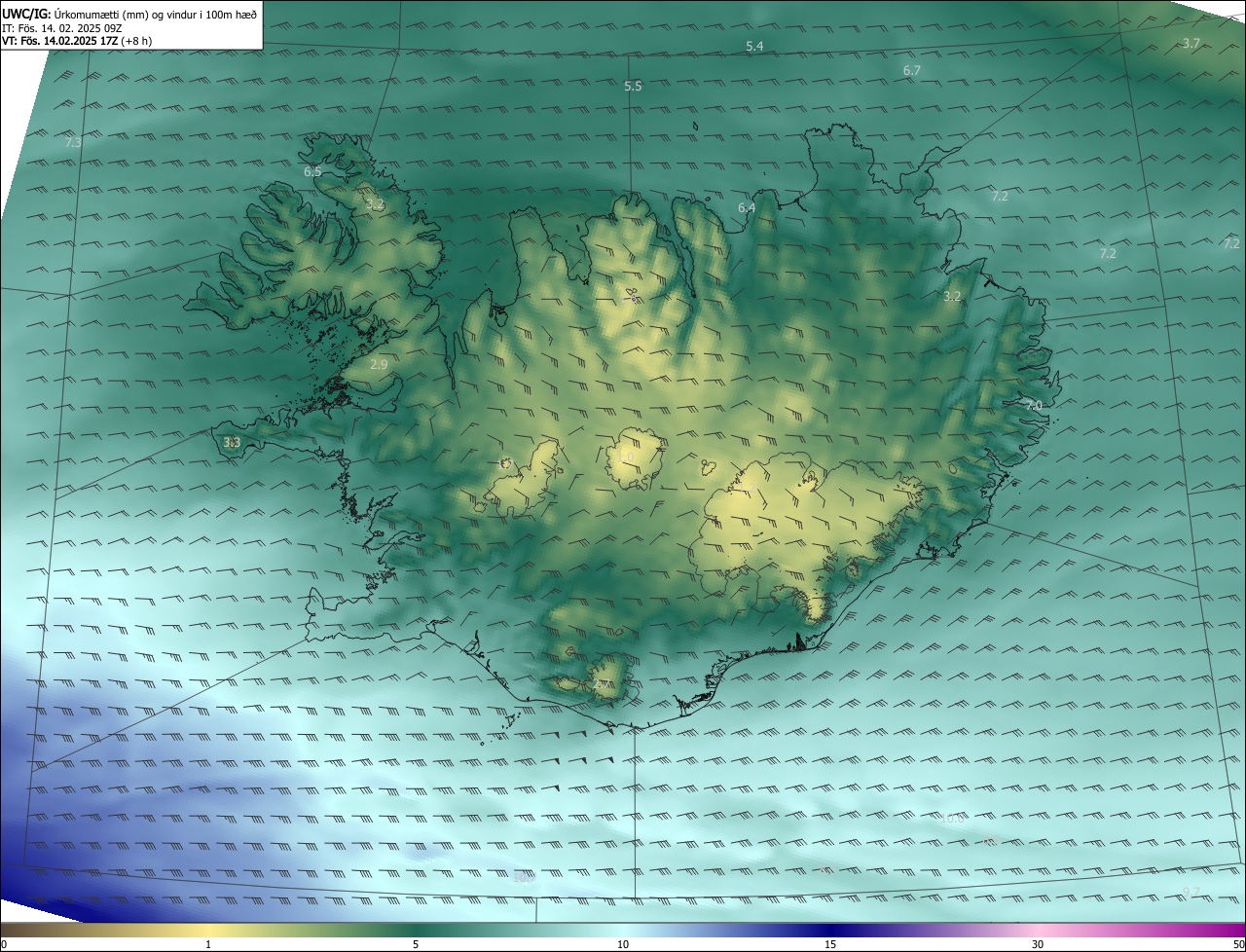Click the 7.3 precipitation value
The width and height of the screenshot is (1246, 952).
(73, 143)
